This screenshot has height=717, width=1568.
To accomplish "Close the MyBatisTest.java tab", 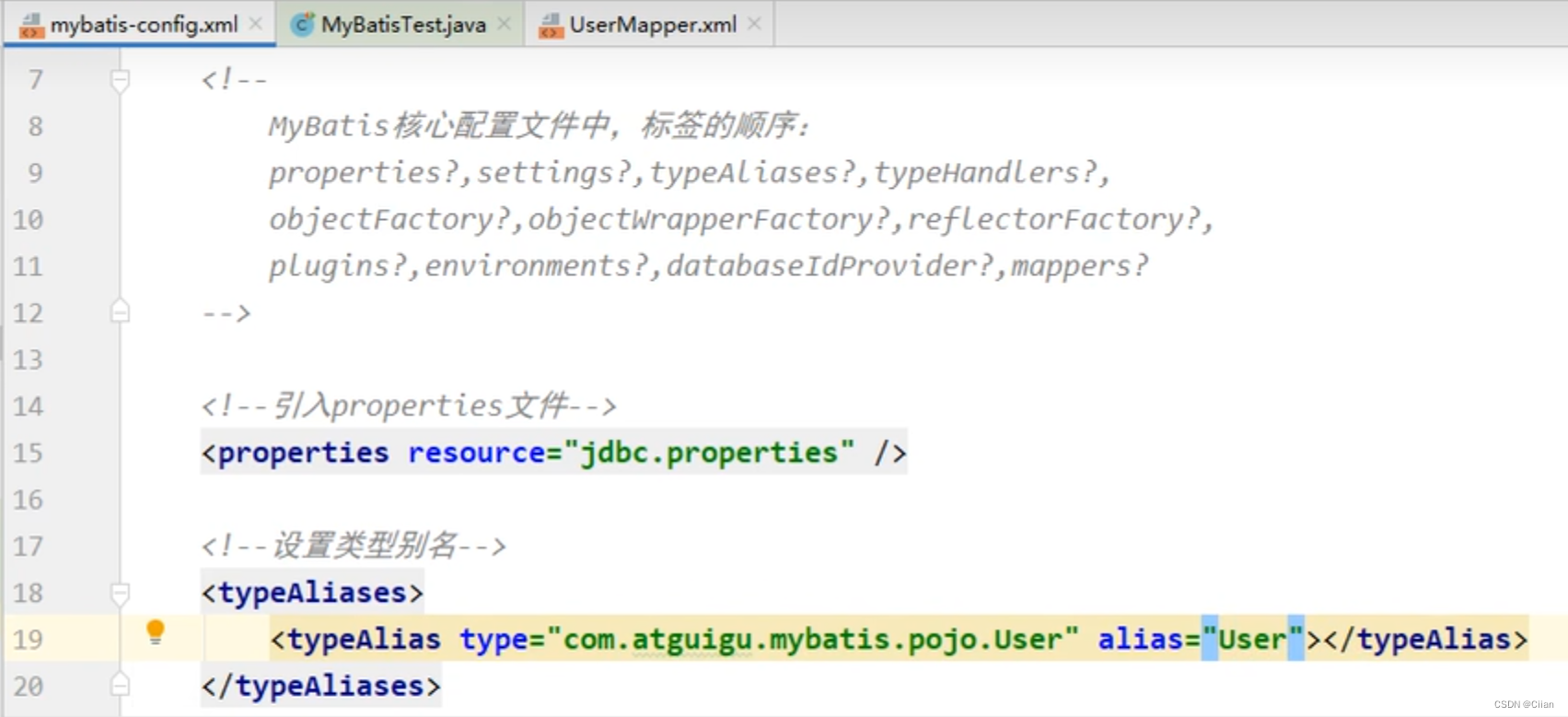I will click(504, 24).
